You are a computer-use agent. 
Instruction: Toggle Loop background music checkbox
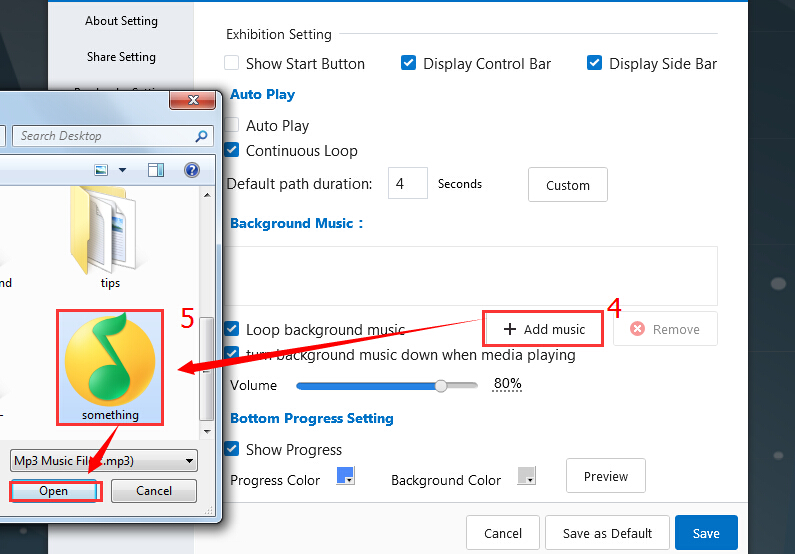pos(232,329)
